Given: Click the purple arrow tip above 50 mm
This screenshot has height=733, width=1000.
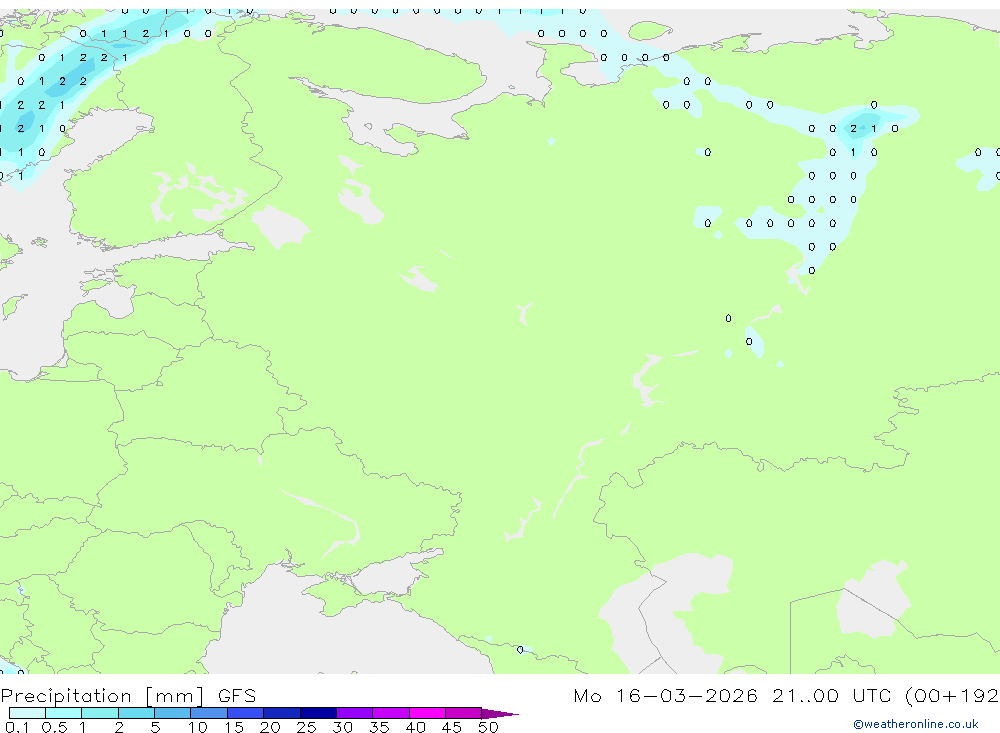Looking at the screenshot, I should pos(499,713).
